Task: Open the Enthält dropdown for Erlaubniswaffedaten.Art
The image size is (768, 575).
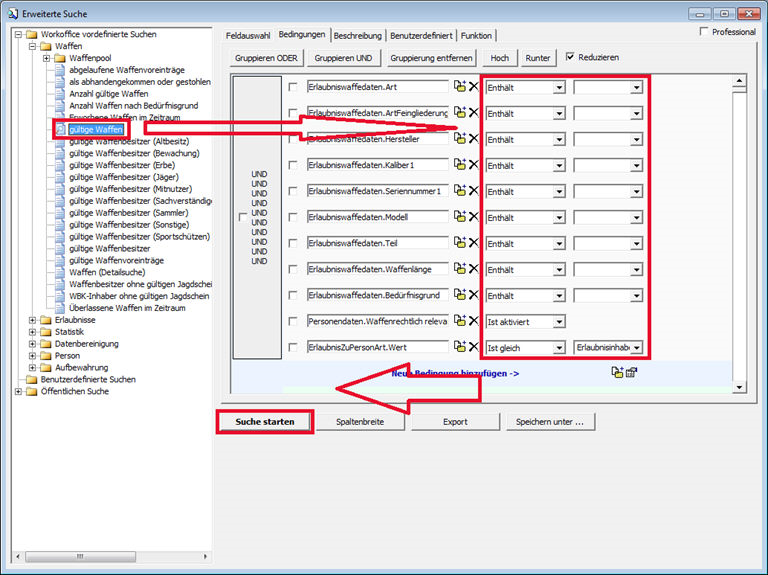Action: [x=559, y=88]
